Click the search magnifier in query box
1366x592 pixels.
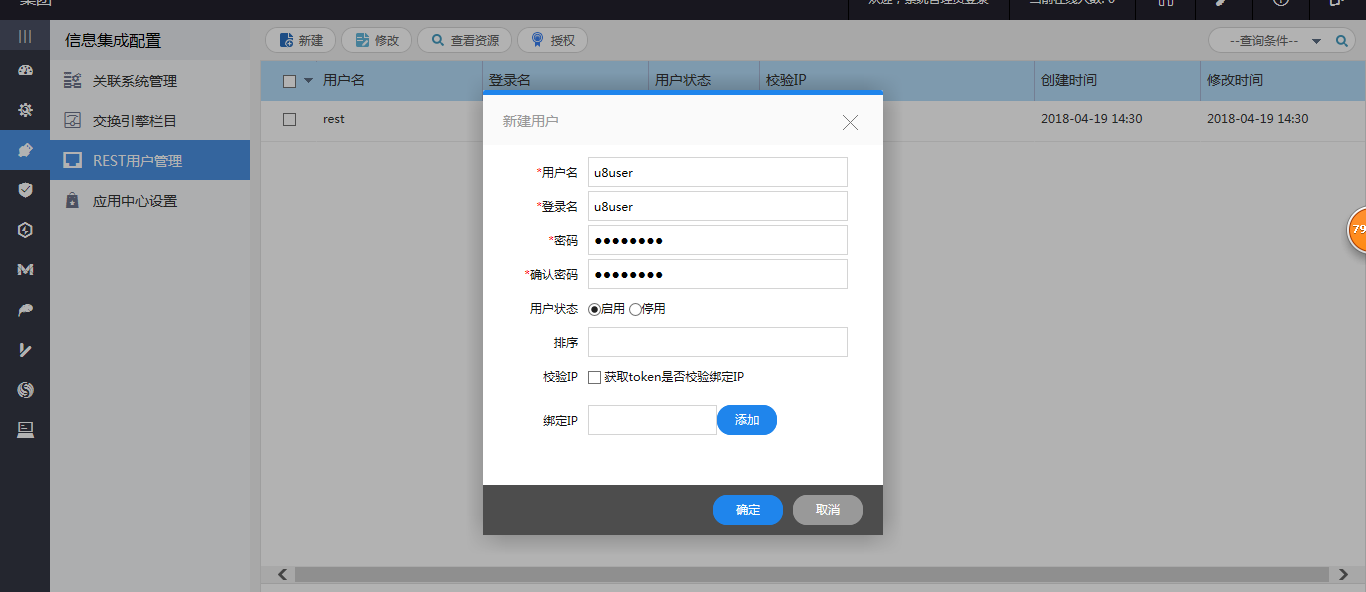pyautogui.click(x=1343, y=41)
